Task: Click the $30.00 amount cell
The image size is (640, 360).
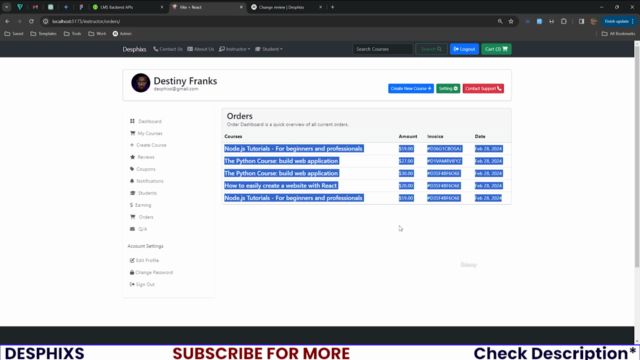Action: pos(406,173)
